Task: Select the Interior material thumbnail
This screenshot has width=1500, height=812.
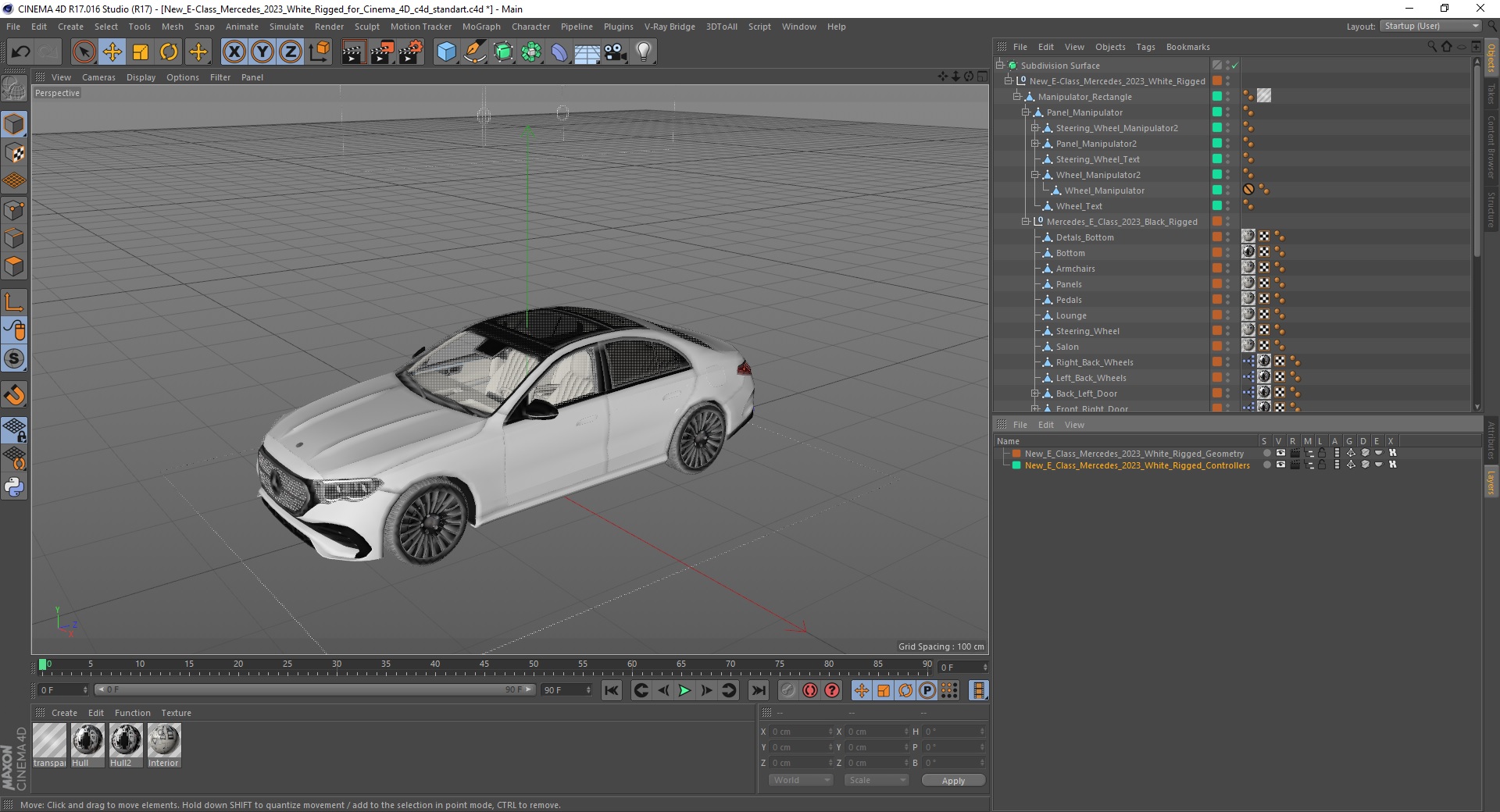Action: pos(164,740)
